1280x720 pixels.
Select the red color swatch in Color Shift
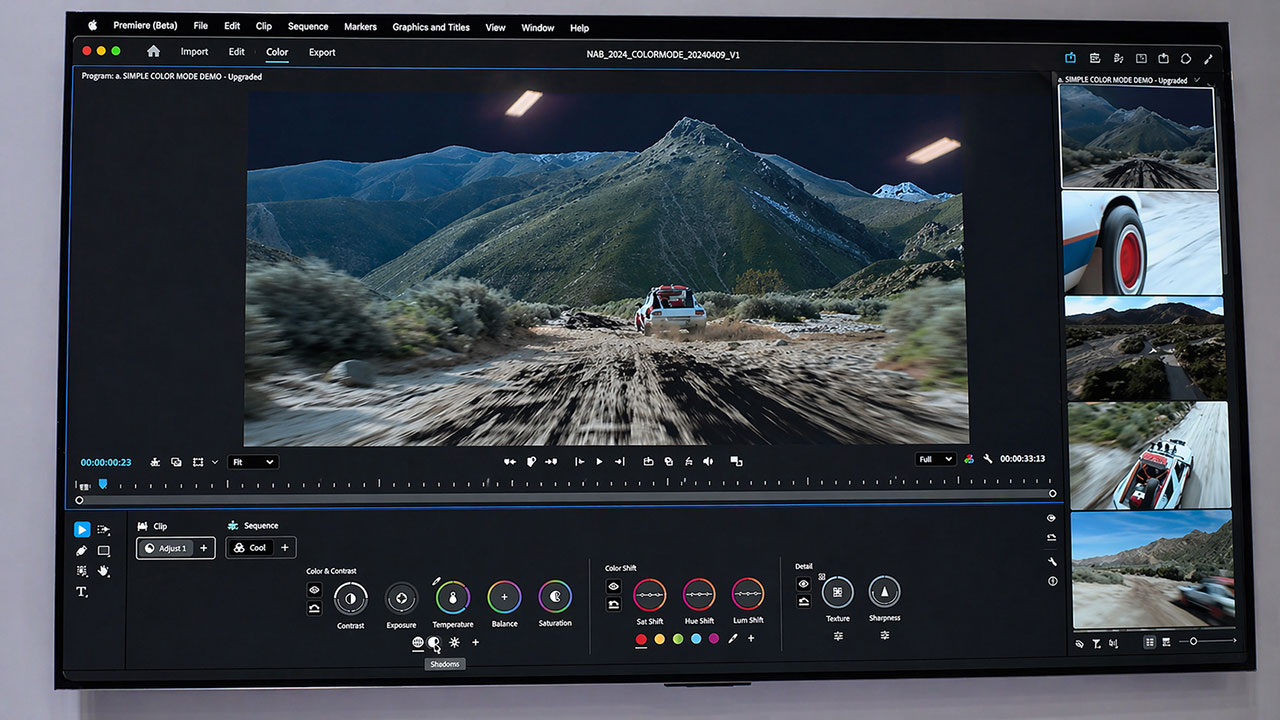click(x=641, y=639)
